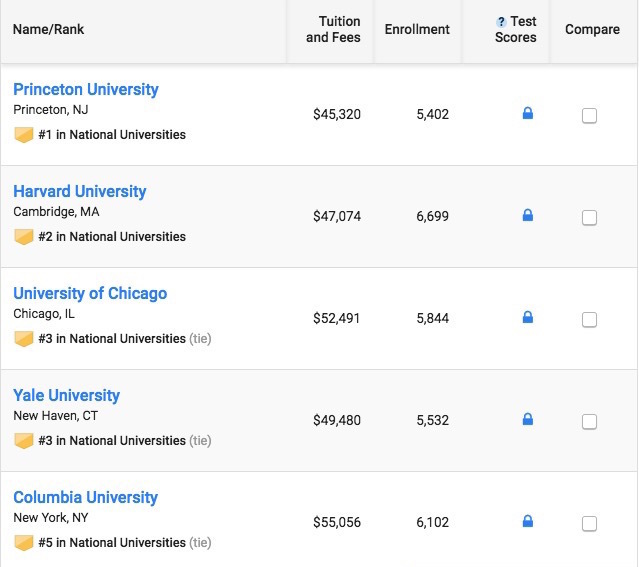Click the Enrollment column header
The width and height of the screenshot is (639, 567).
pos(417,30)
